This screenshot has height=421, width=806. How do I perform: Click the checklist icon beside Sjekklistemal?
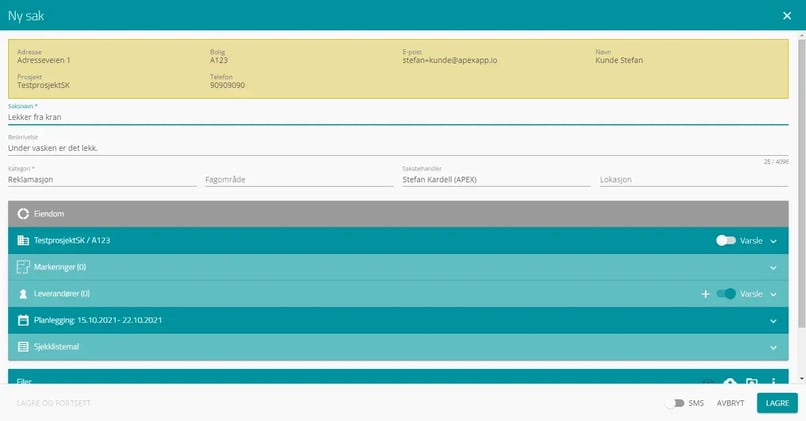point(24,346)
